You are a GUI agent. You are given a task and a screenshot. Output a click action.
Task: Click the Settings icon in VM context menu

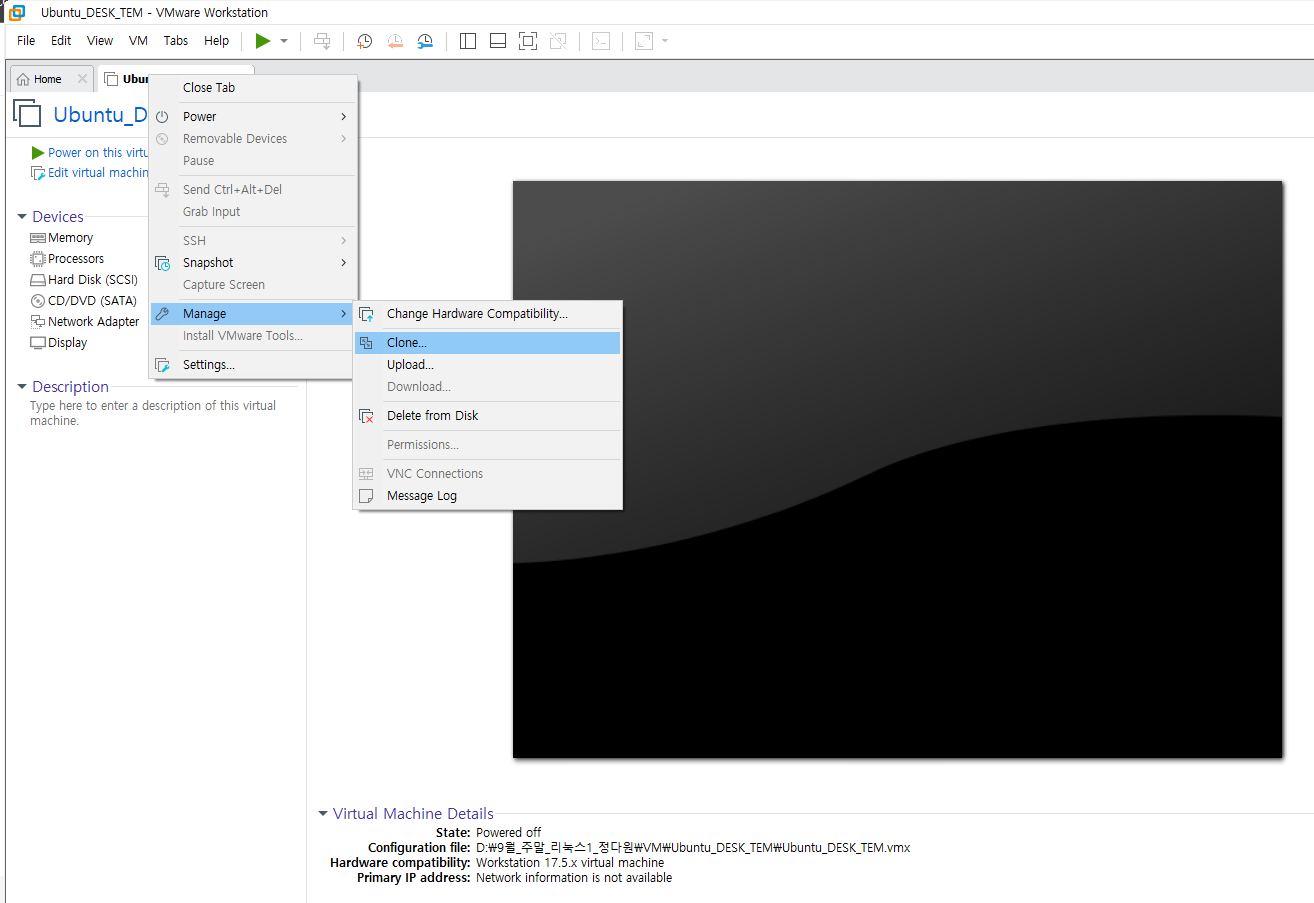(162, 365)
